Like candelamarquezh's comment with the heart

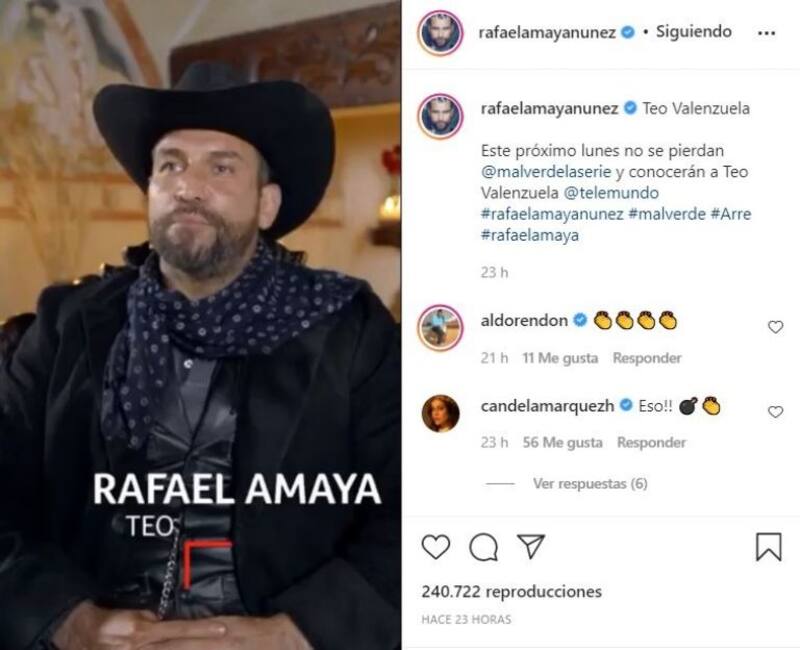(776, 412)
